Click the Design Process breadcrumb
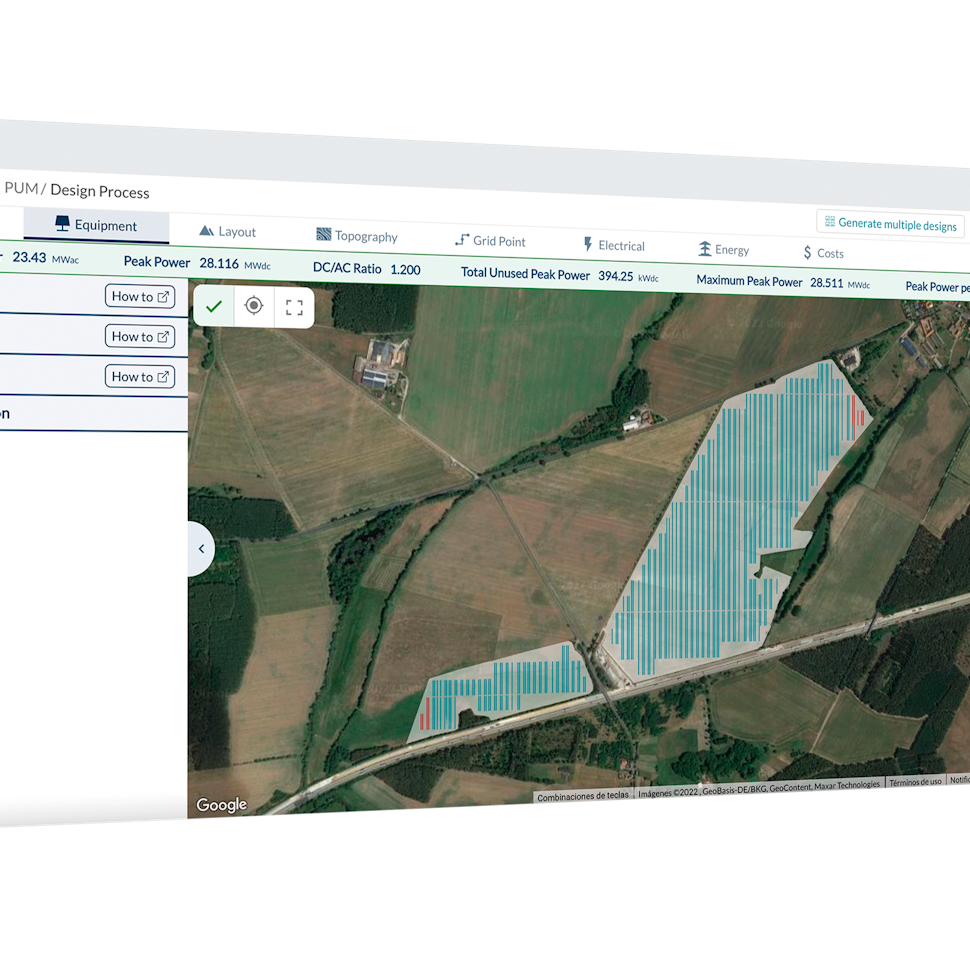 99,191
